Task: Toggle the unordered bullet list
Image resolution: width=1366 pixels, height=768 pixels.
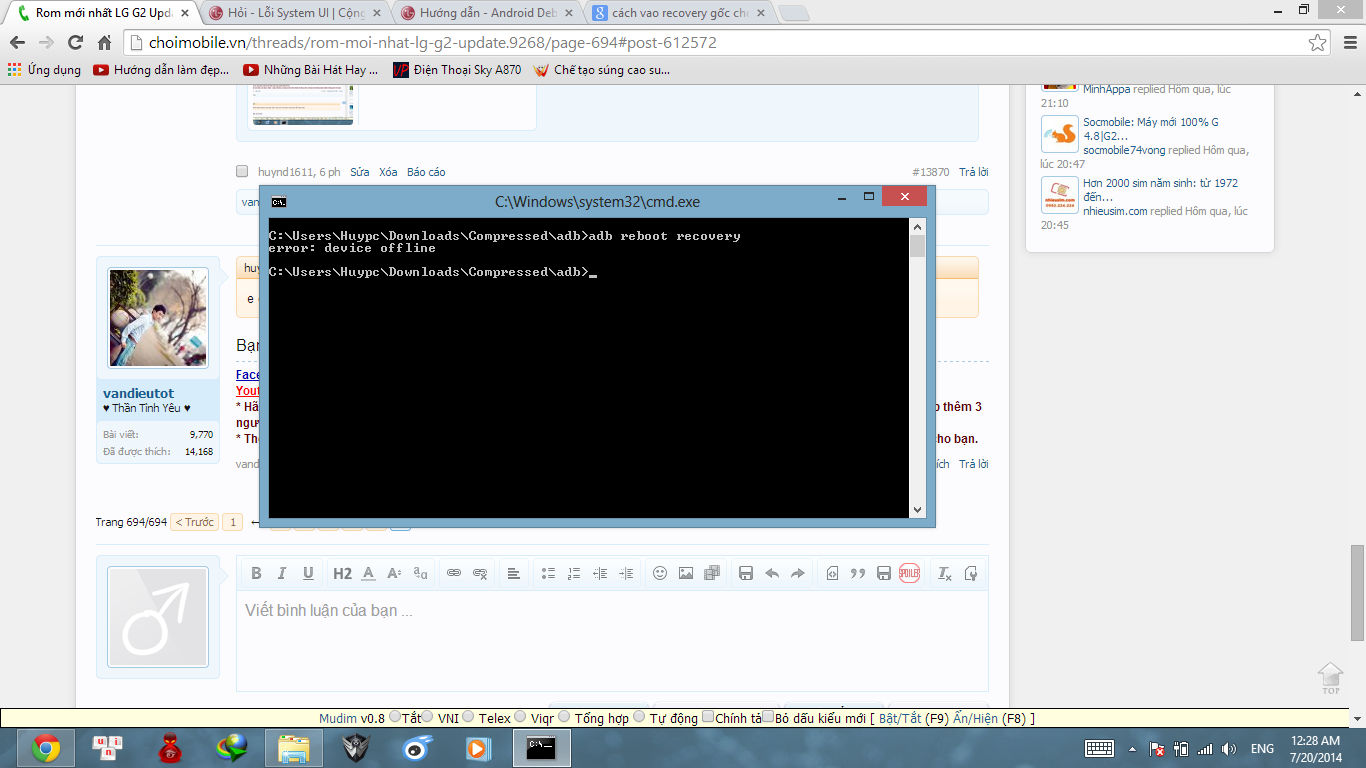Action: [x=548, y=573]
